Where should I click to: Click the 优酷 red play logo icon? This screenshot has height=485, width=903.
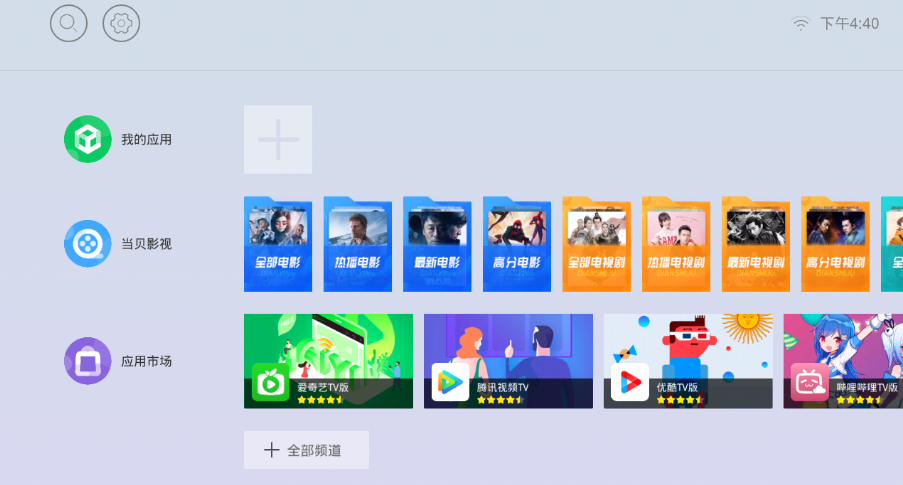coord(630,382)
